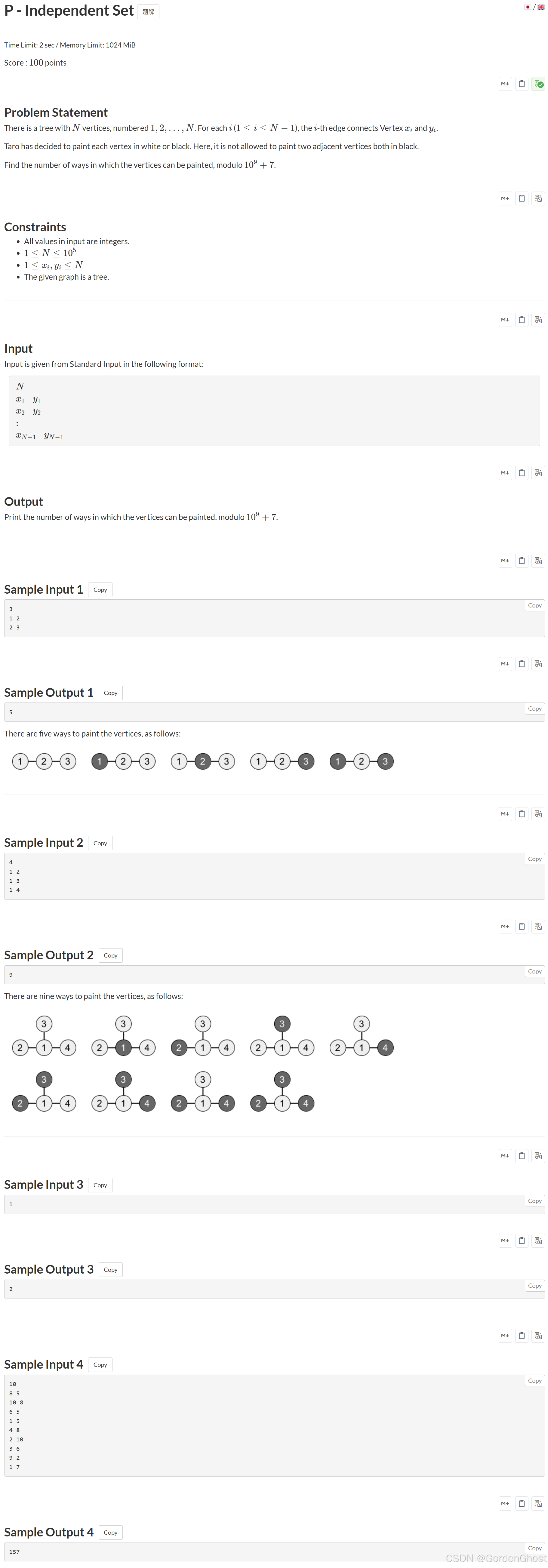Click Copy beside the Sample Output 2 heading
548x1568 pixels.
(110, 955)
